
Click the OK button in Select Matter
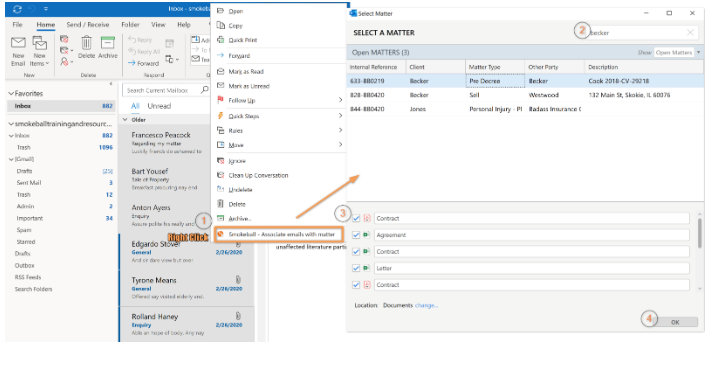[x=675, y=322]
